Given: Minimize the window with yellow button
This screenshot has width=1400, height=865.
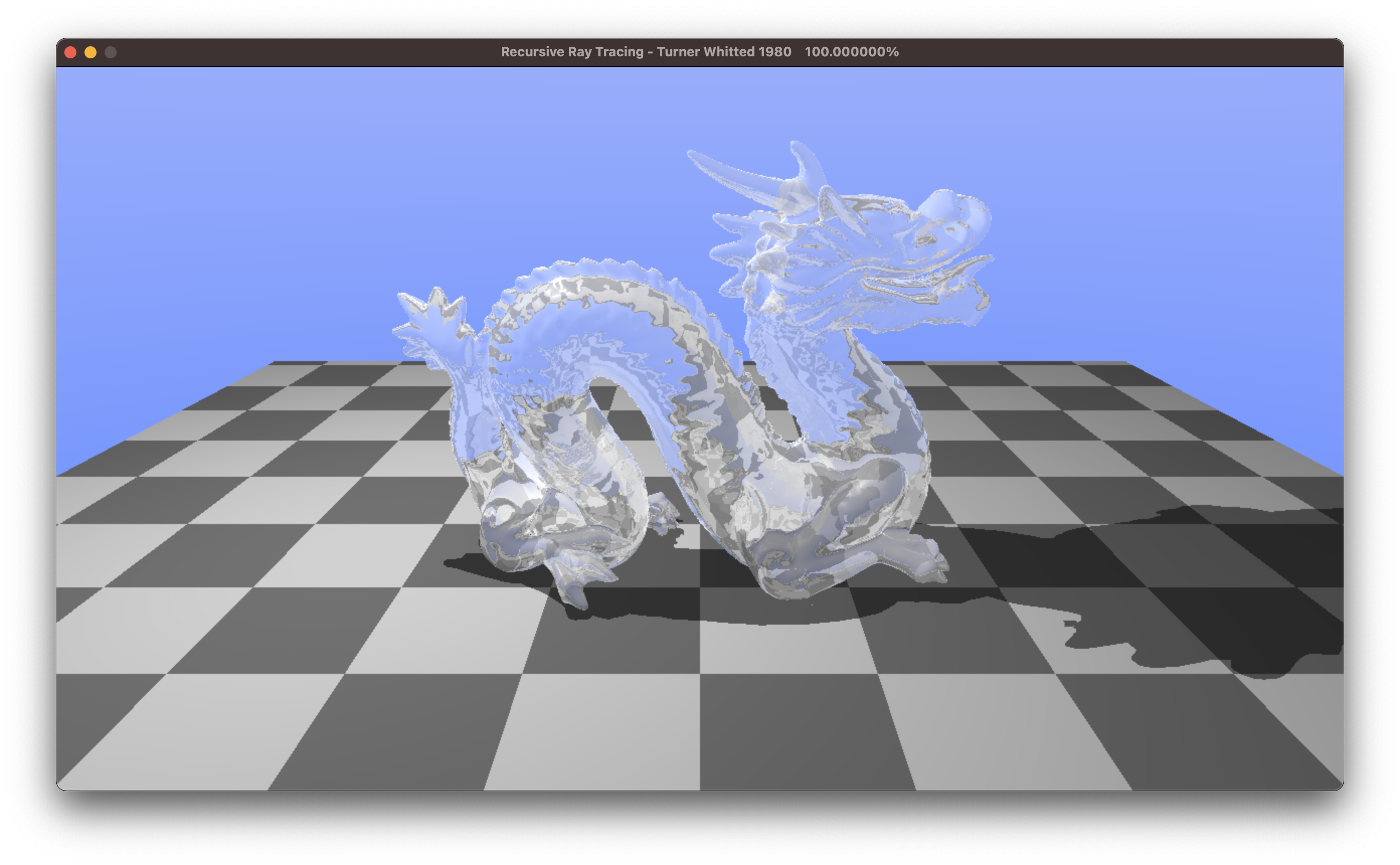Looking at the screenshot, I should pos(91,52).
